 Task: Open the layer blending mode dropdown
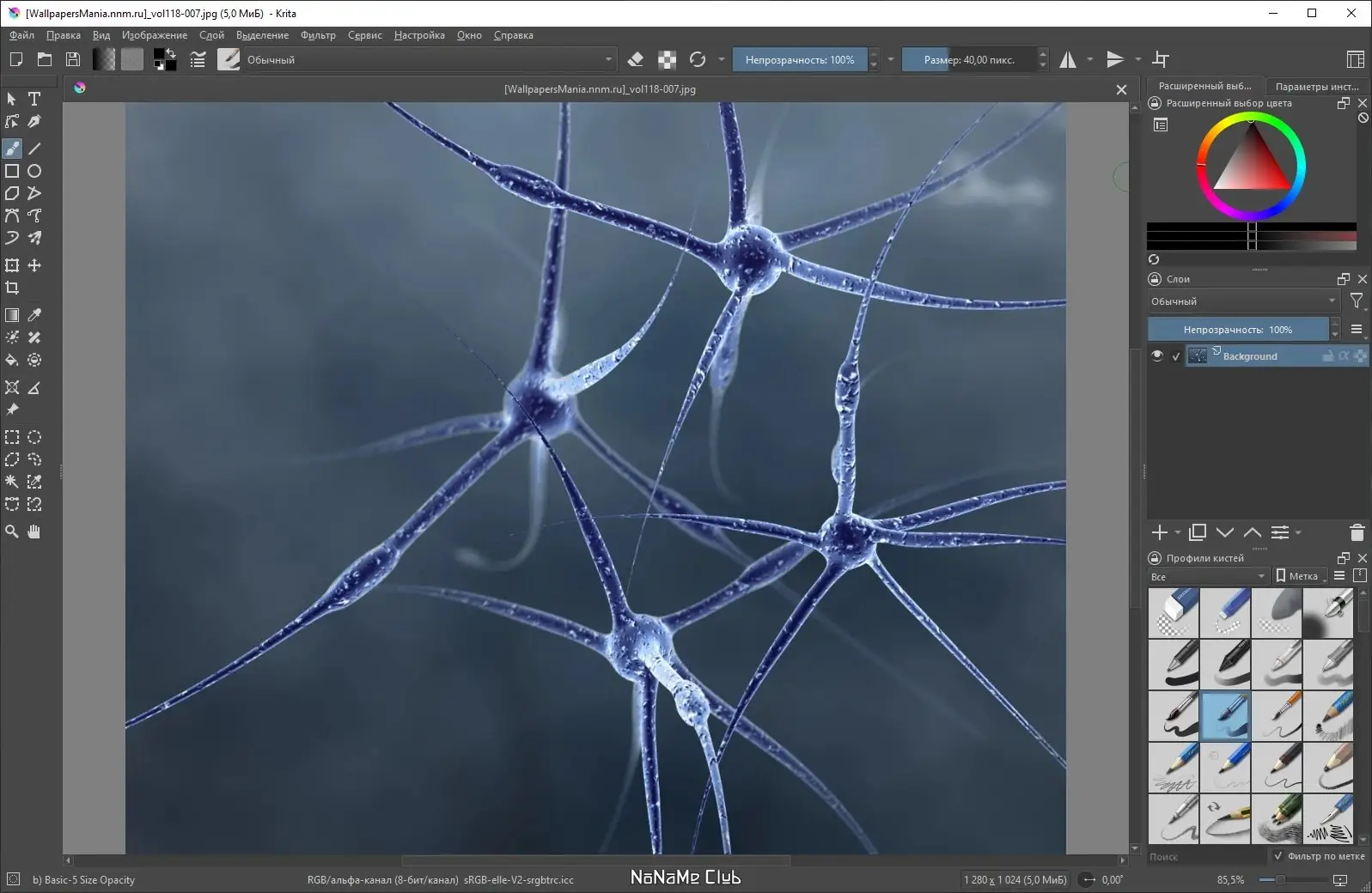[x=1243, y=301]
